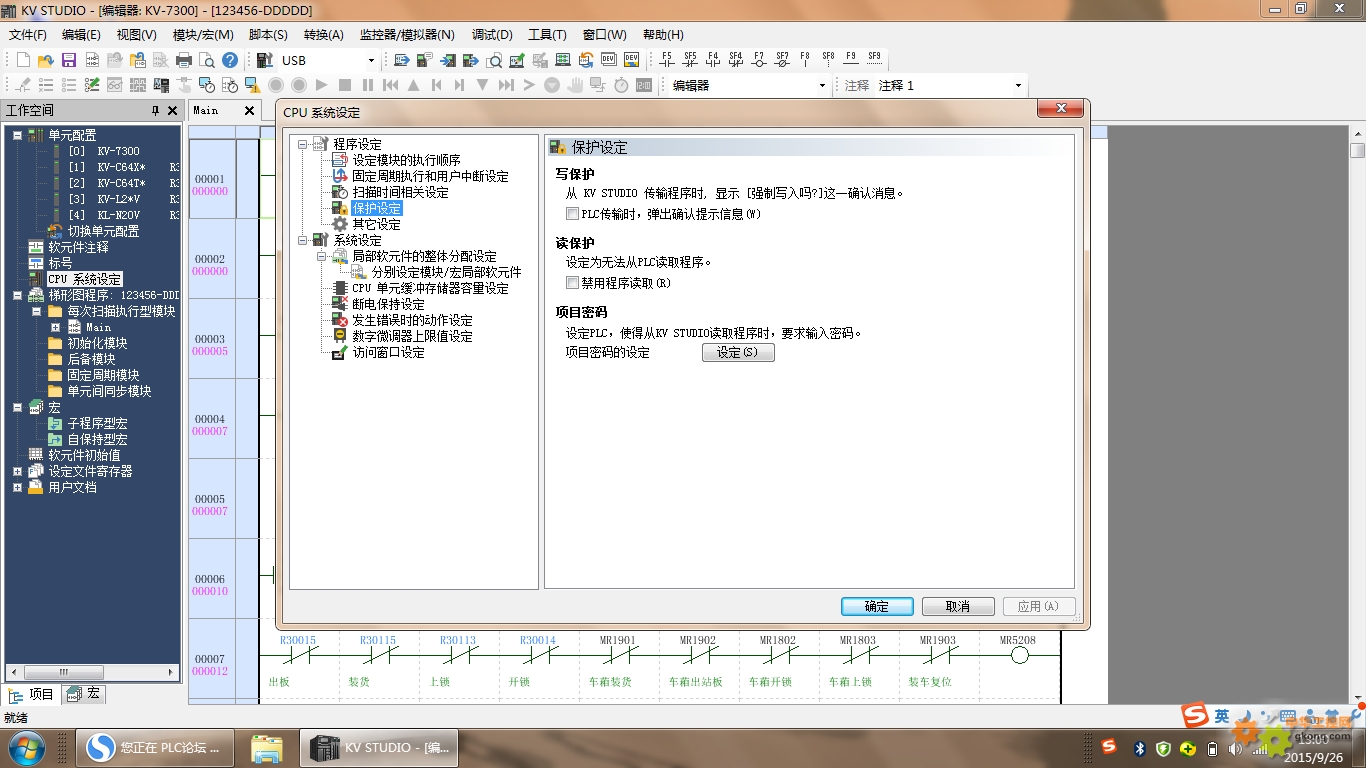Click the Transfer to PLC icon
Image resolution: width=1366 pixels, height=768 pixels.
click(x=448, y=60)
